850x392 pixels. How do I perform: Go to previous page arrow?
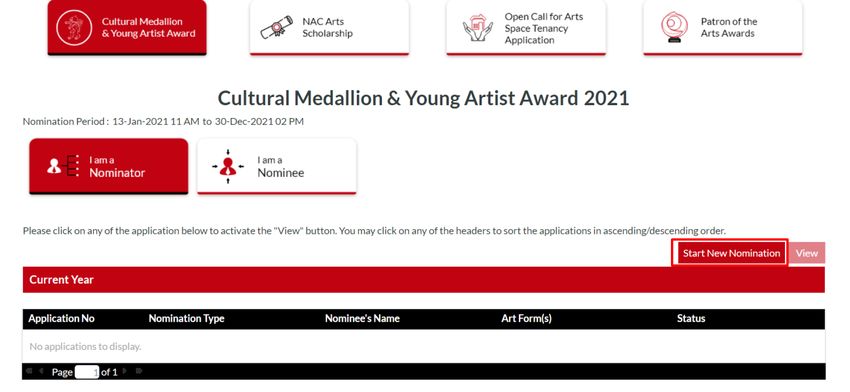pos(41,371)
